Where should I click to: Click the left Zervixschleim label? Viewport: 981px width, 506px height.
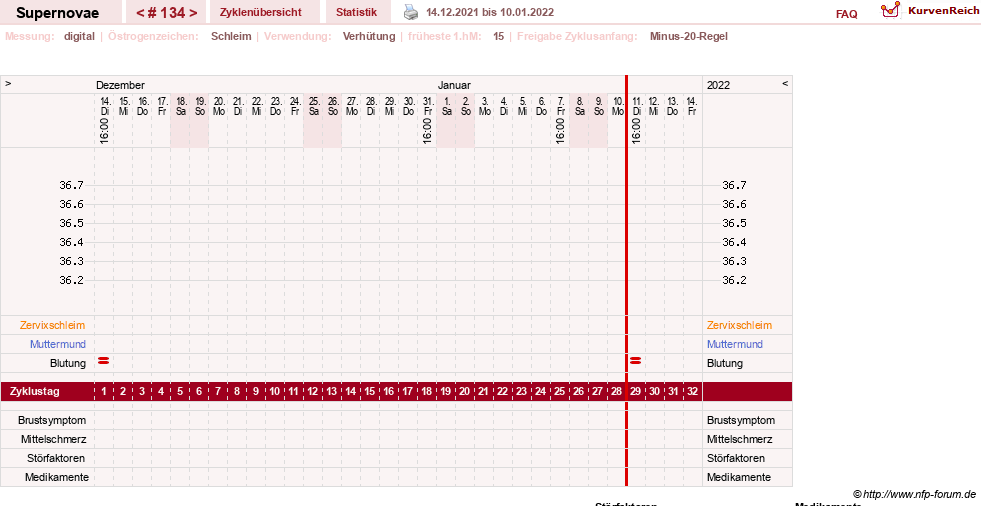pos(53,325)
